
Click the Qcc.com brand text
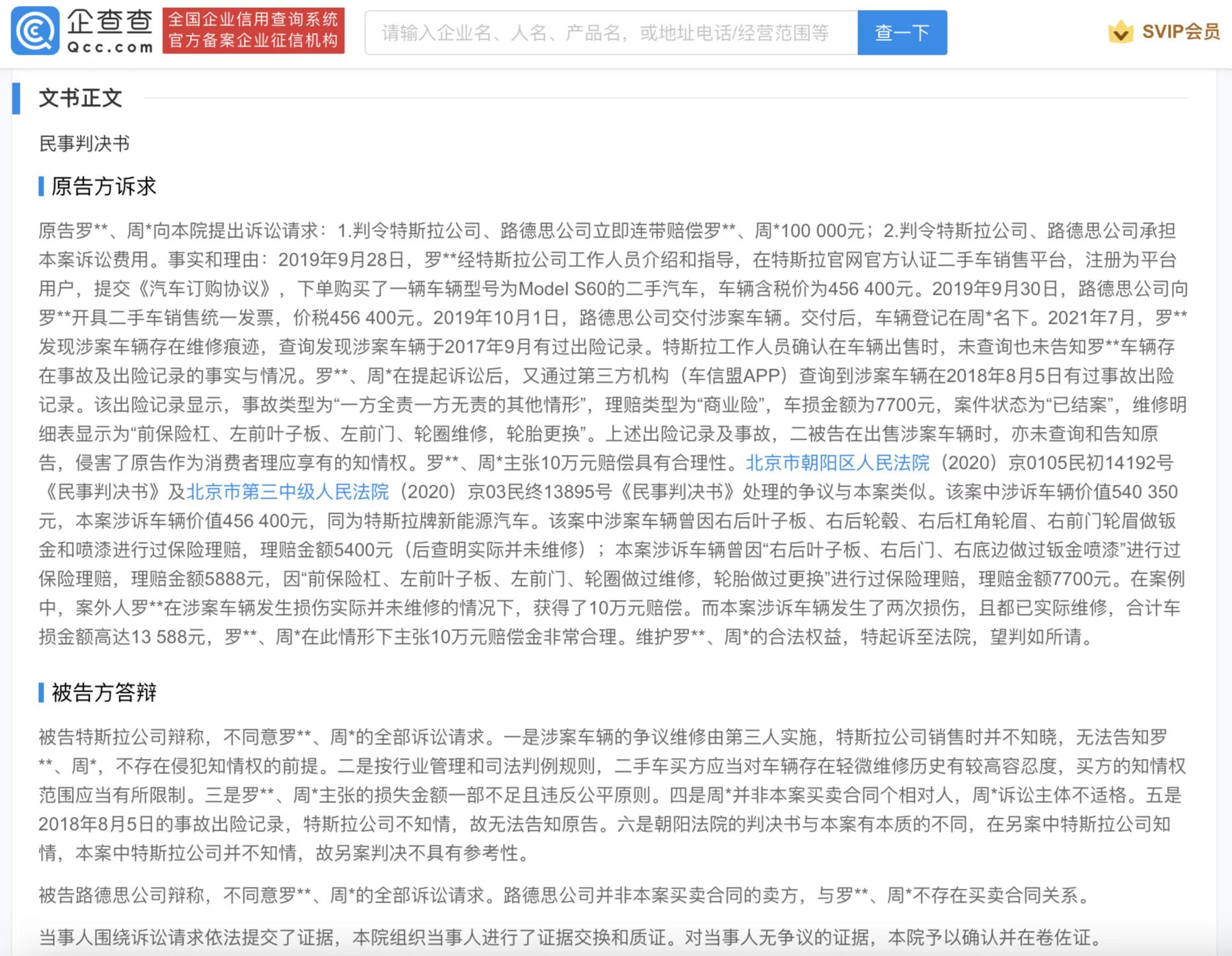(x=110, y=47)
